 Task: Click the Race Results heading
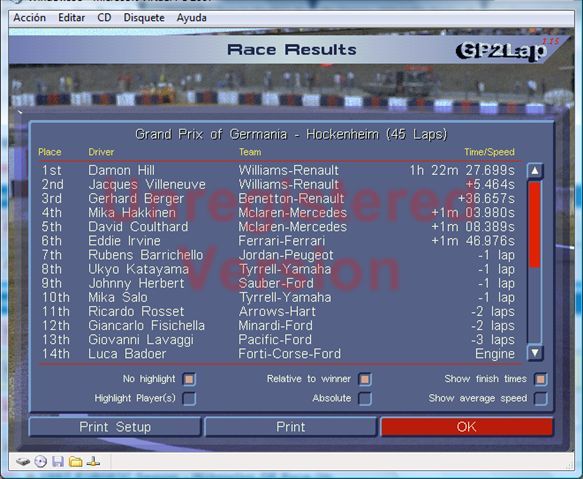(x=292, y=50)
